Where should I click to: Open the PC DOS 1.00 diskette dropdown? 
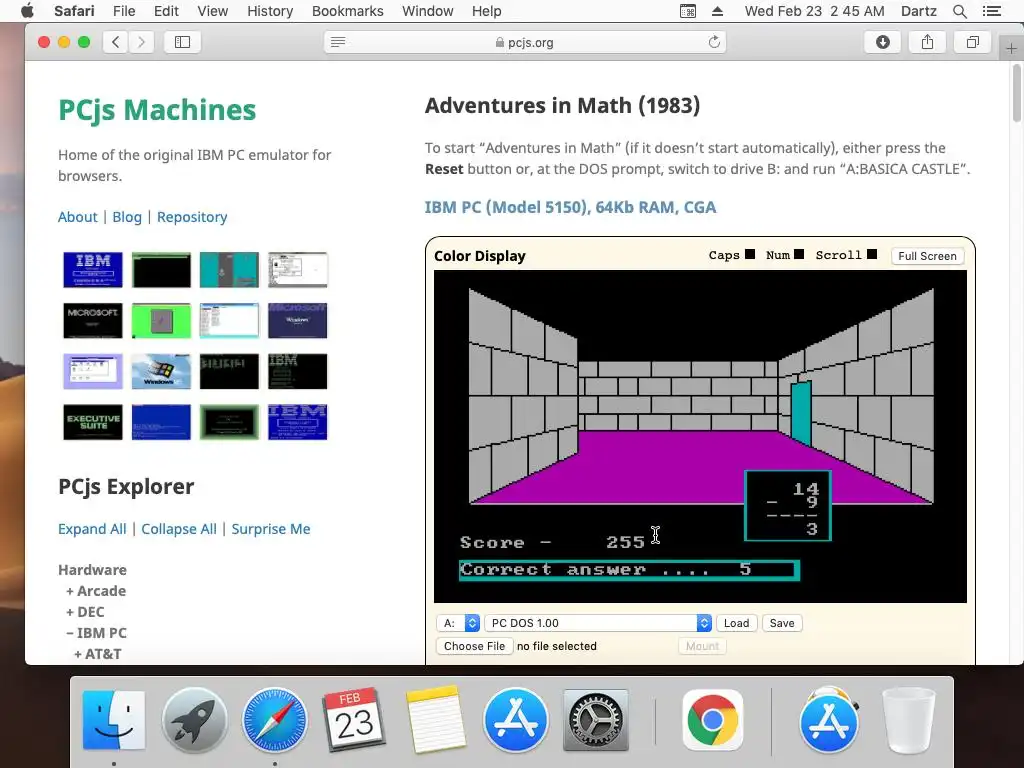tap(598, 623)
